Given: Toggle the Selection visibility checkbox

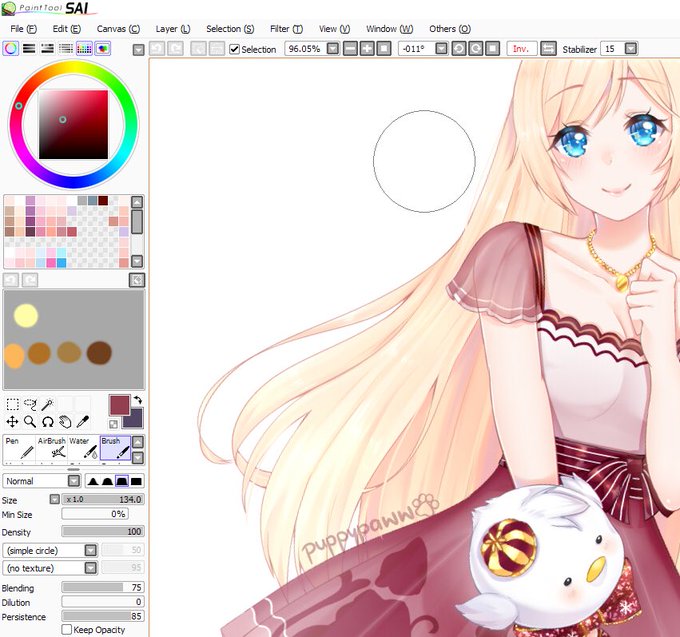Looking at the screenshot, I should 234,49.
